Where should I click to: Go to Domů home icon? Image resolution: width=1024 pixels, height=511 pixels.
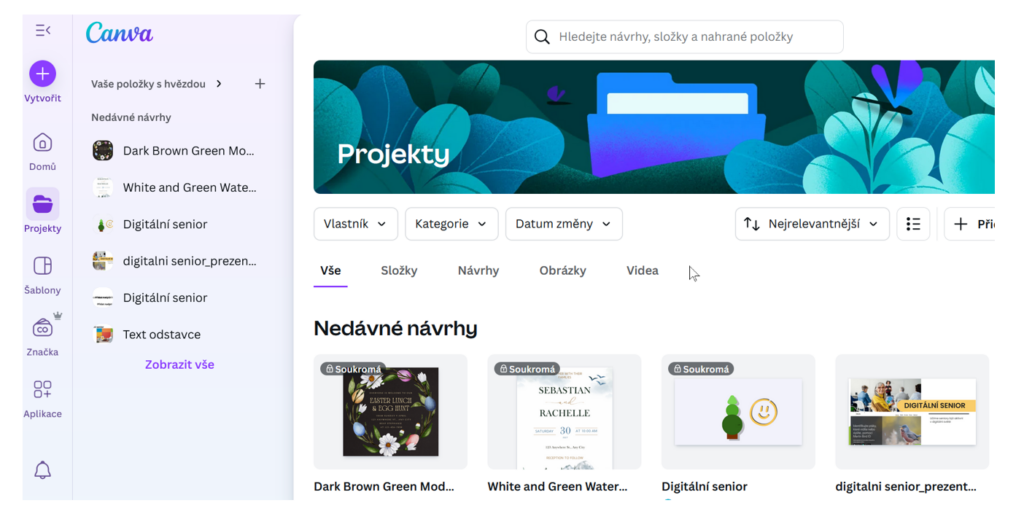pos(42,142)
